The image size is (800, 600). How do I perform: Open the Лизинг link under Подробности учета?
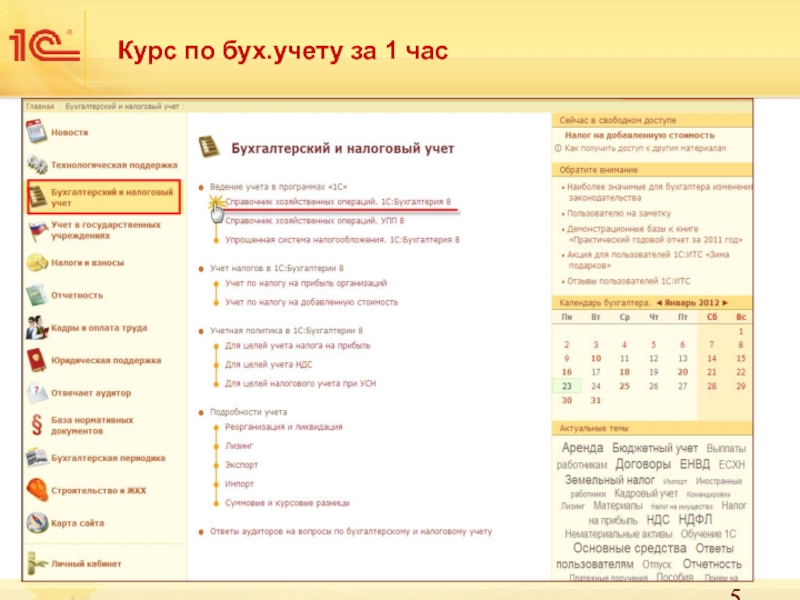point(239,445)
